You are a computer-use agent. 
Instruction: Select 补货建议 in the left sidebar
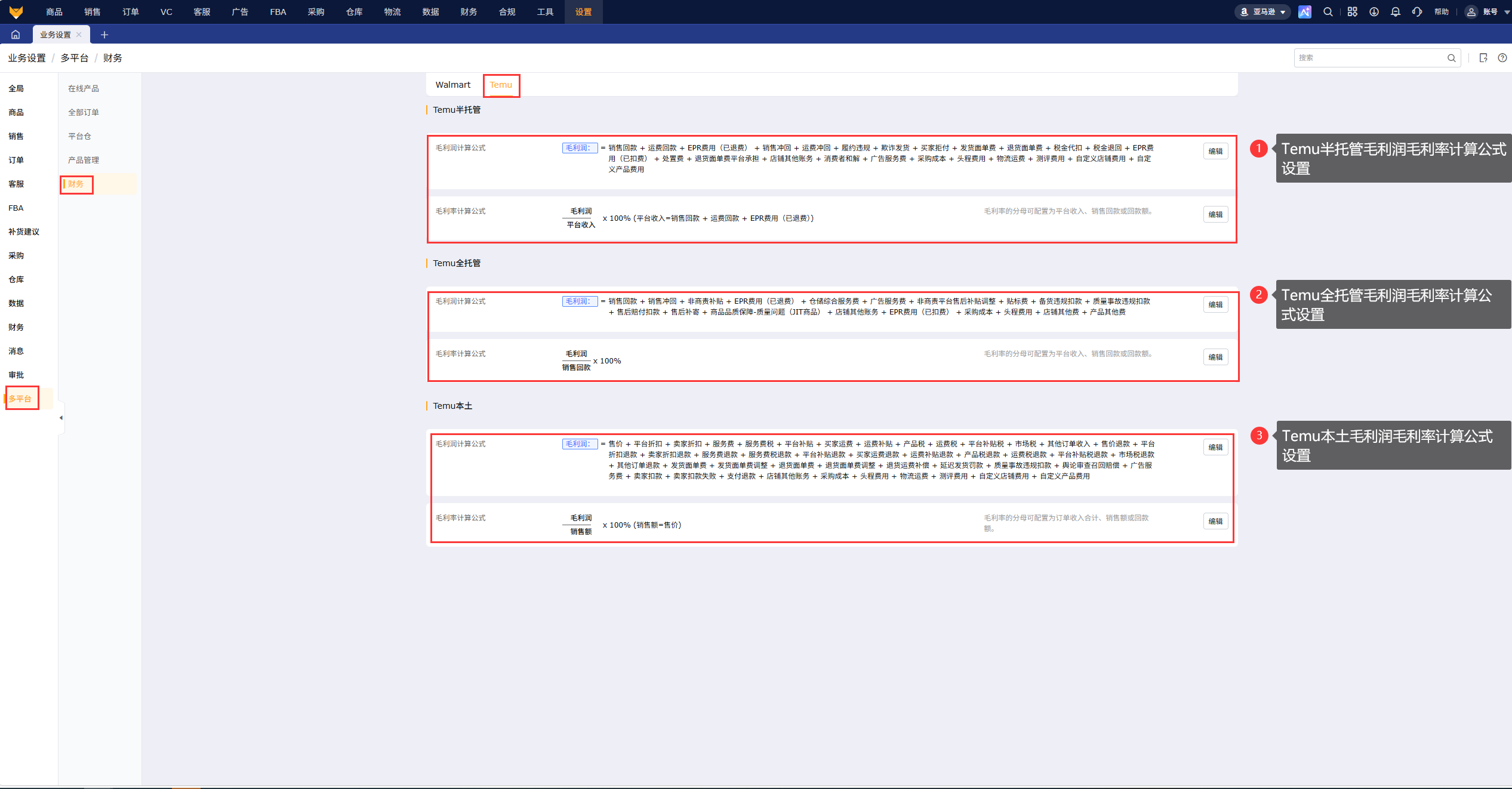[24, 232]
